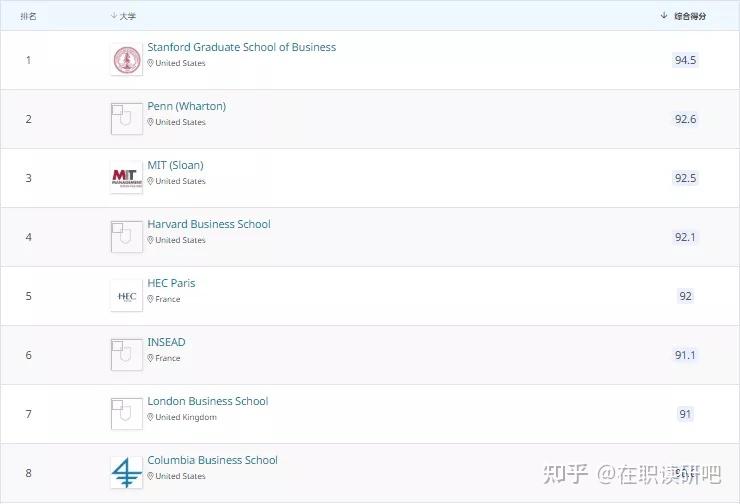Click United Kingdom under London Business School

click(x=186, y=417)
